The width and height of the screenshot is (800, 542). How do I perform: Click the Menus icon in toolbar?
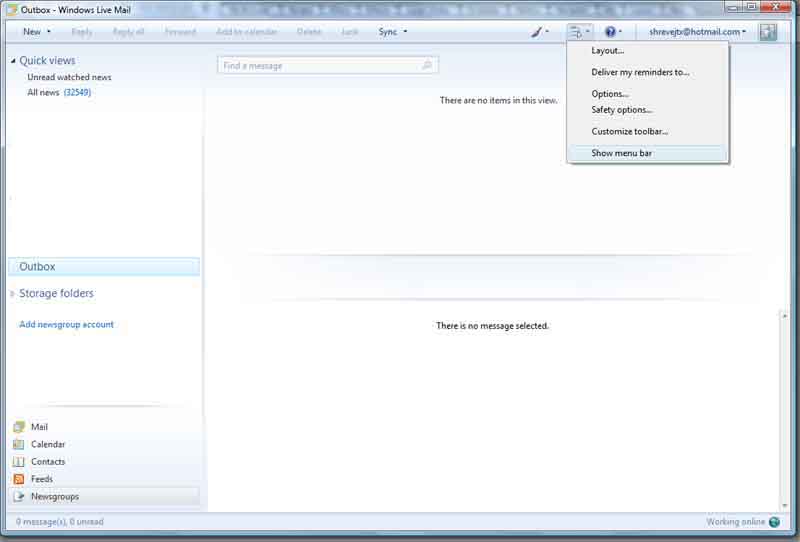click(x=575, y=32)
